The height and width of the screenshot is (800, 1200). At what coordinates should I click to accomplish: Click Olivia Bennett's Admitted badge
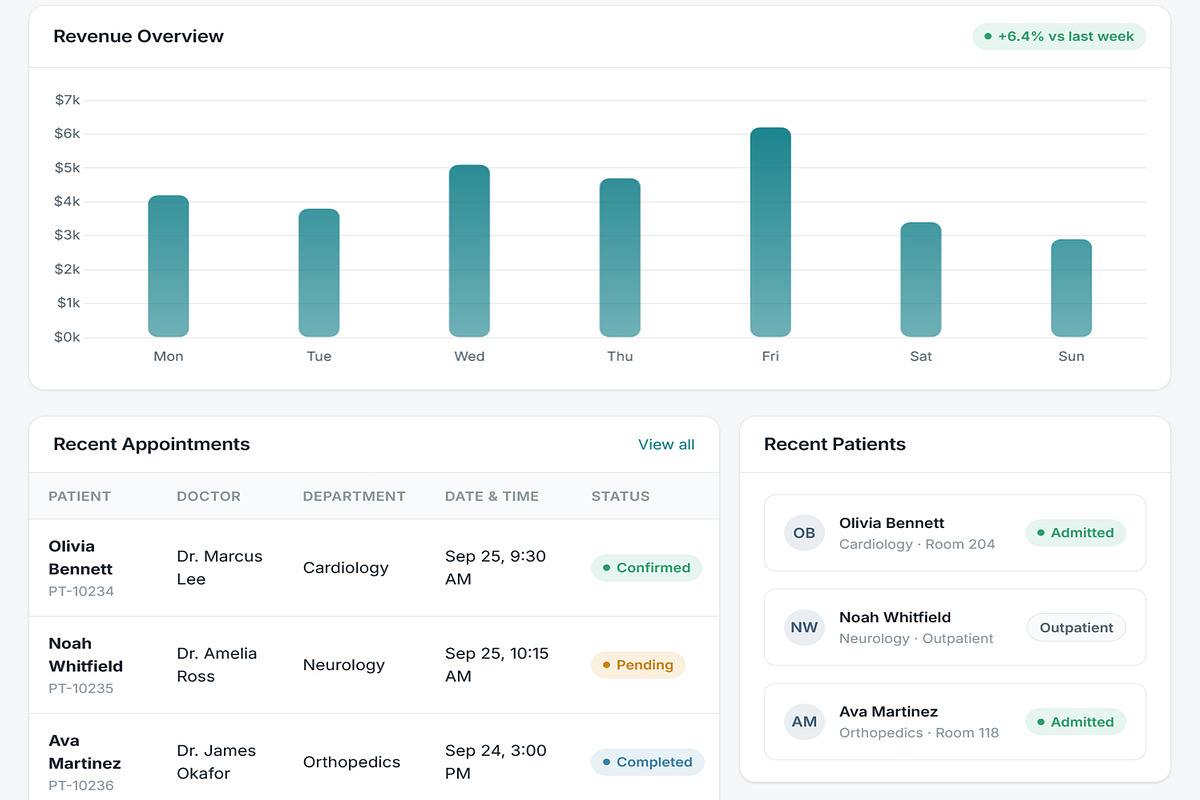click(x=1075, y=533)
